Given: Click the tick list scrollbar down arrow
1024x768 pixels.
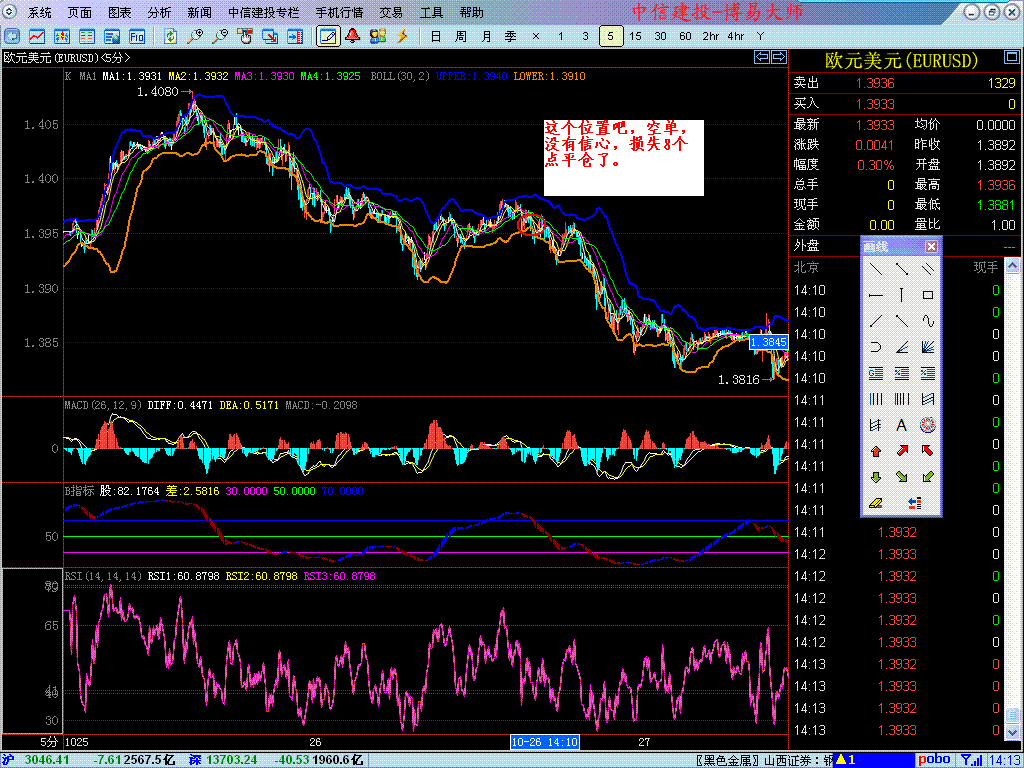Looking at the screenshot, I should (1012, 731).
